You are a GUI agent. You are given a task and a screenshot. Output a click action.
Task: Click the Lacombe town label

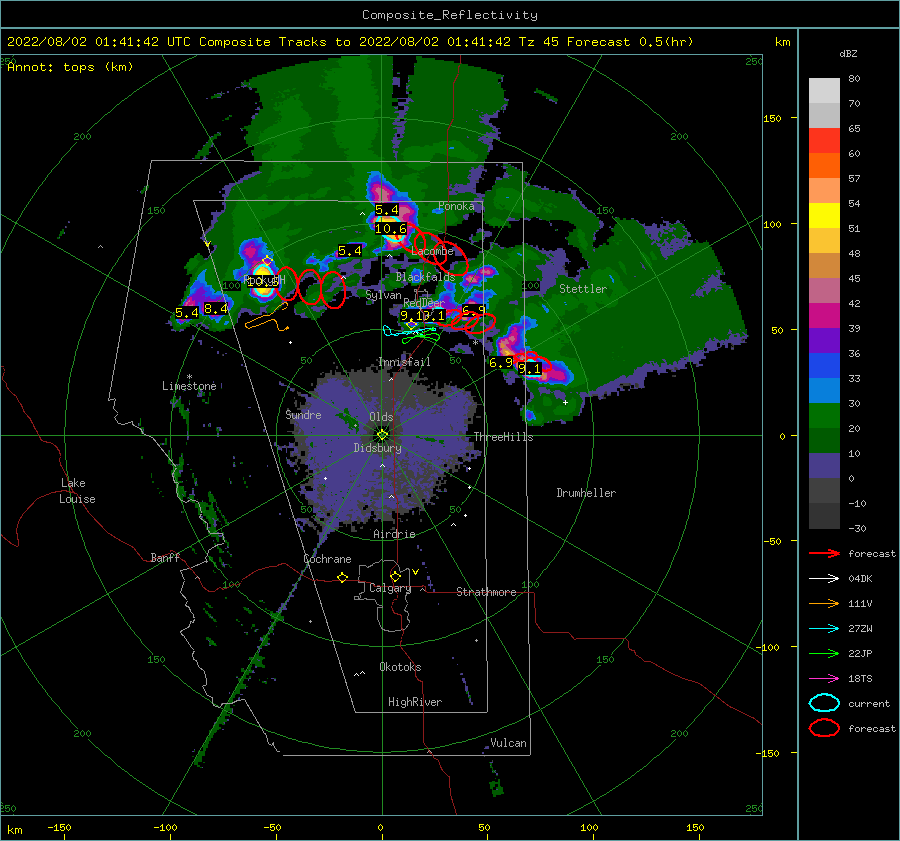(x=432, y=251)
